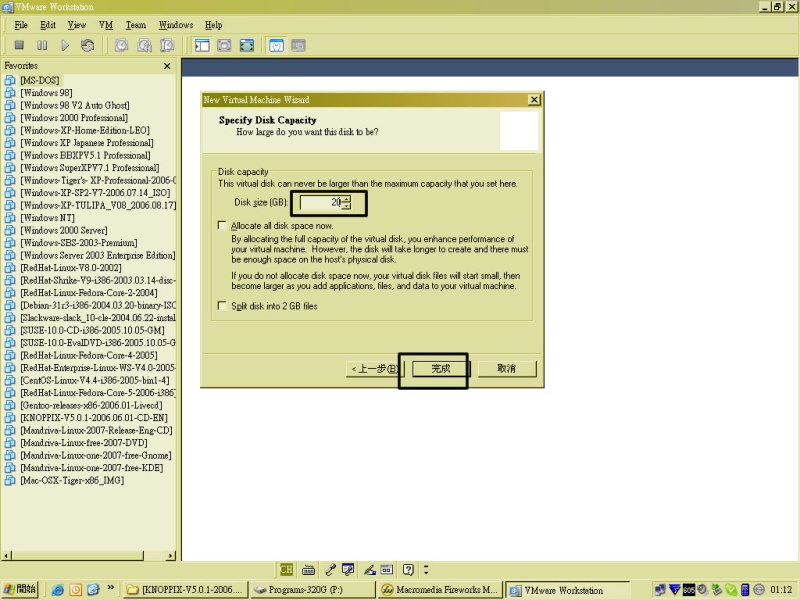The width and height of the screenshot is (800, 600).
Task: Open the Snapshot Manager toolbar icon
Action: (167, 45)
